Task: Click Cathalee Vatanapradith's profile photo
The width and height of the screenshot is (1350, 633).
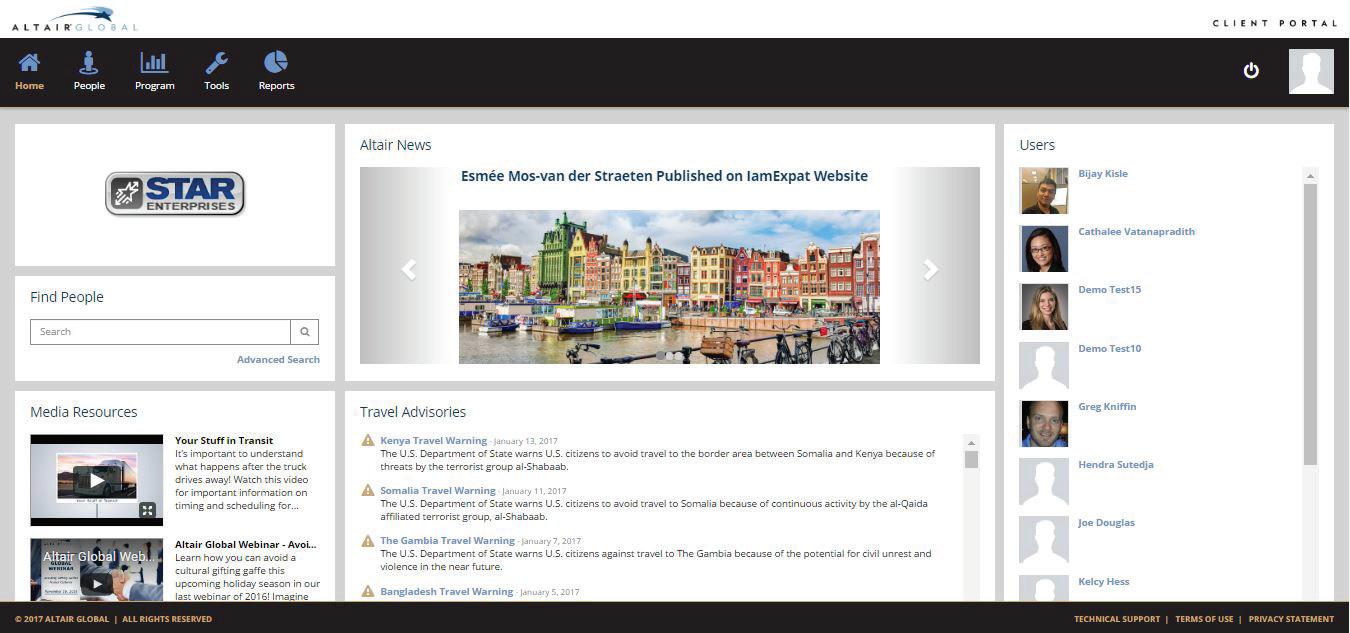Action: tap(1044, 248)
